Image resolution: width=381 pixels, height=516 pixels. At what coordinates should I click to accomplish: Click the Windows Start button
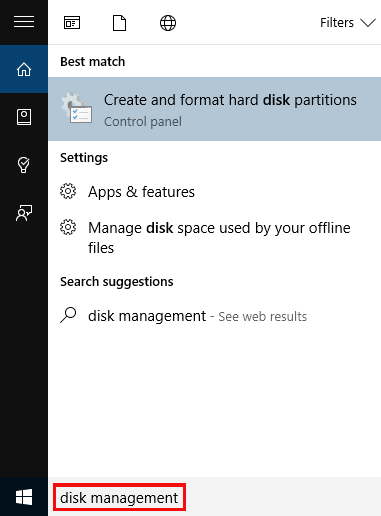[x=24, y=497]
